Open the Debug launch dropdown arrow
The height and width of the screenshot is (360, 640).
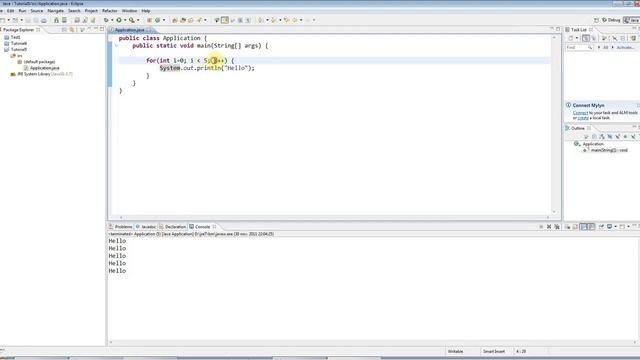pos(112,20)
